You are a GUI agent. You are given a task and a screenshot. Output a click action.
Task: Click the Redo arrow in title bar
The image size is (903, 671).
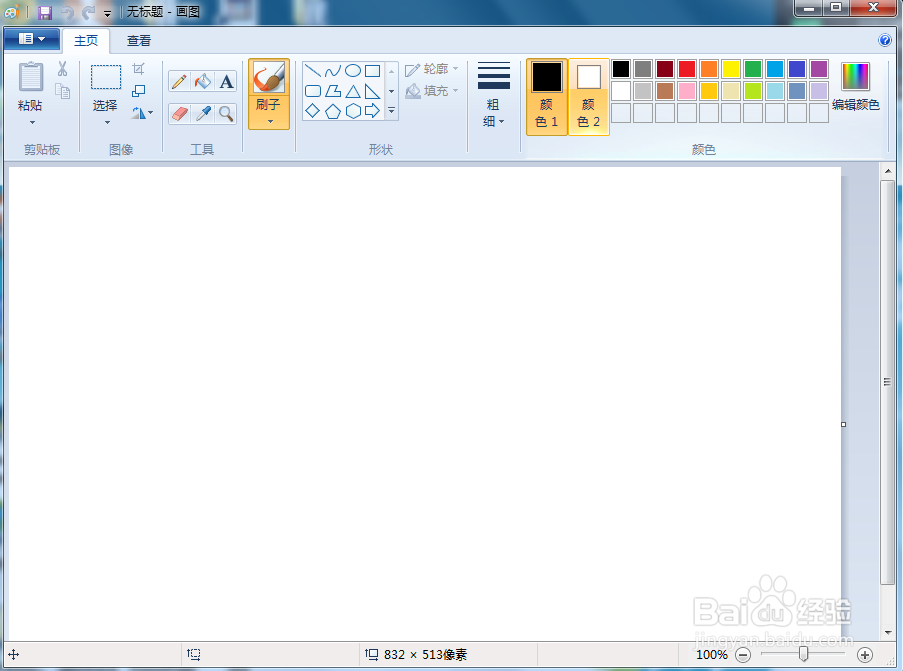(x=88, y=12)
